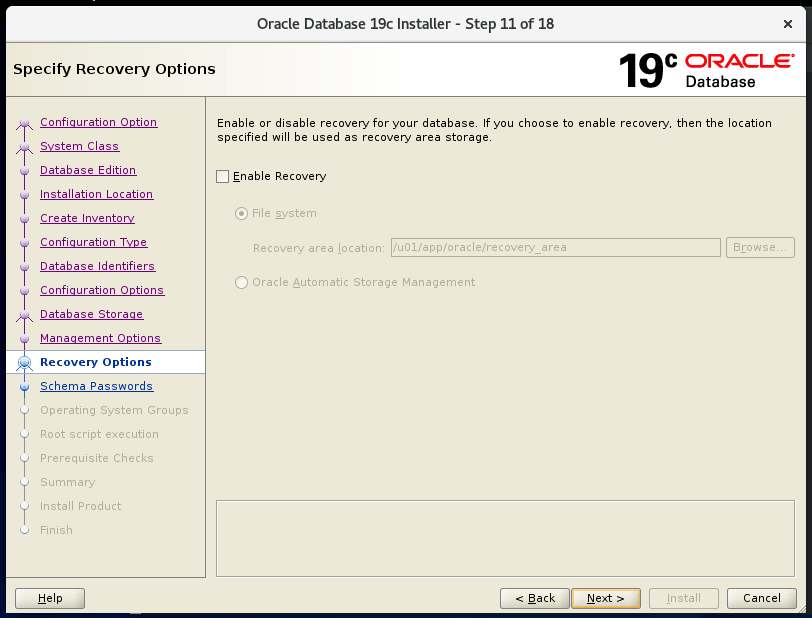Open Configuration Type step link
The image size is (812, 618).
(x=93, y=242)
